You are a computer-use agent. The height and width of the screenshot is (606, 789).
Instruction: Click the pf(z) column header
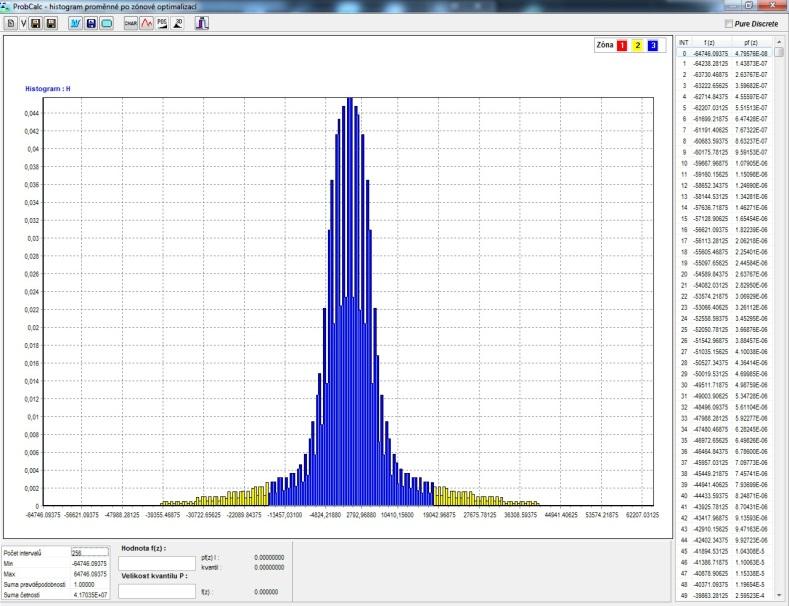click(x=751, y=43)
